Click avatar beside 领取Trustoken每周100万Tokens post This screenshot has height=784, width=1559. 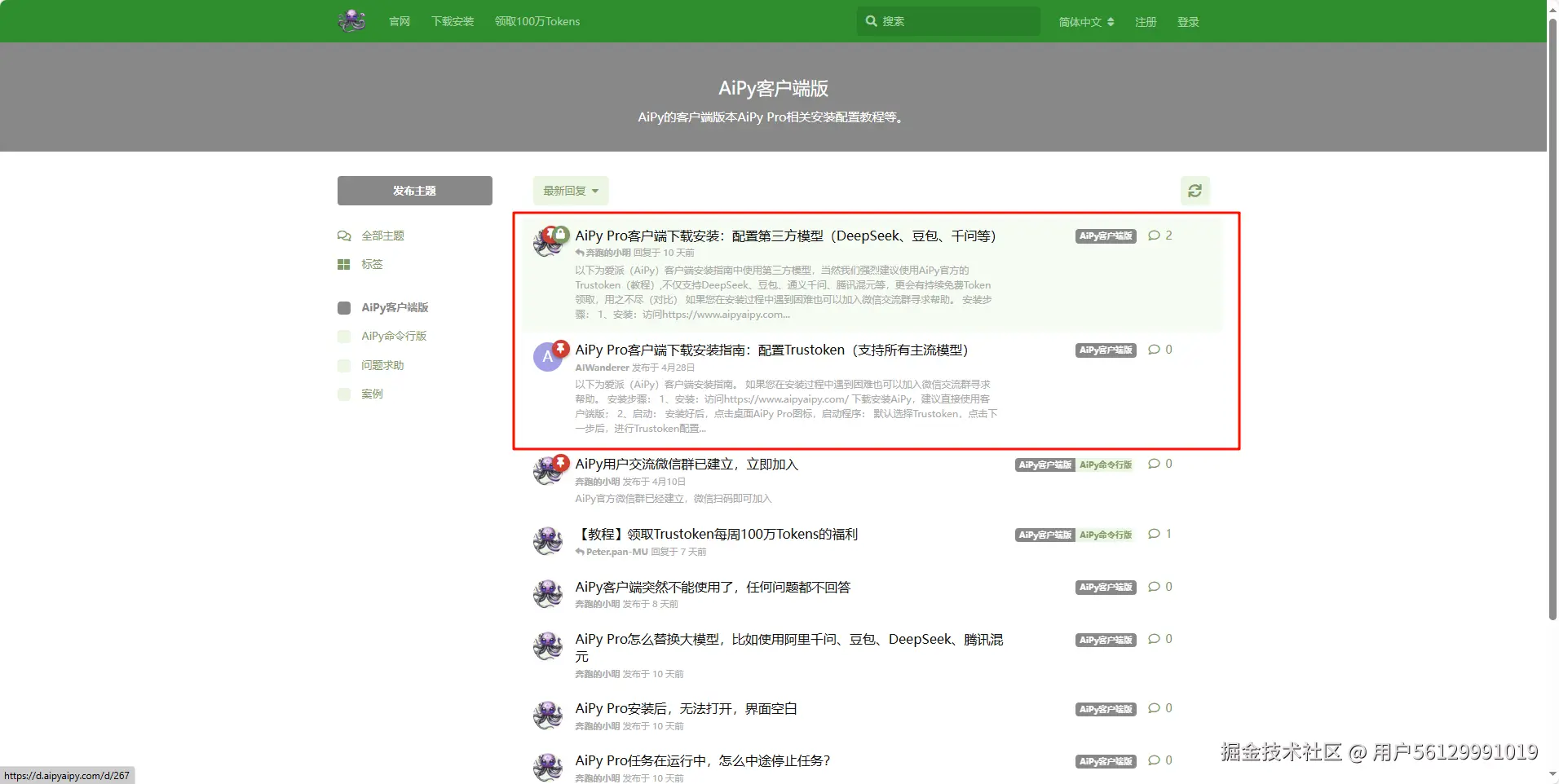[x=547, y=541]
